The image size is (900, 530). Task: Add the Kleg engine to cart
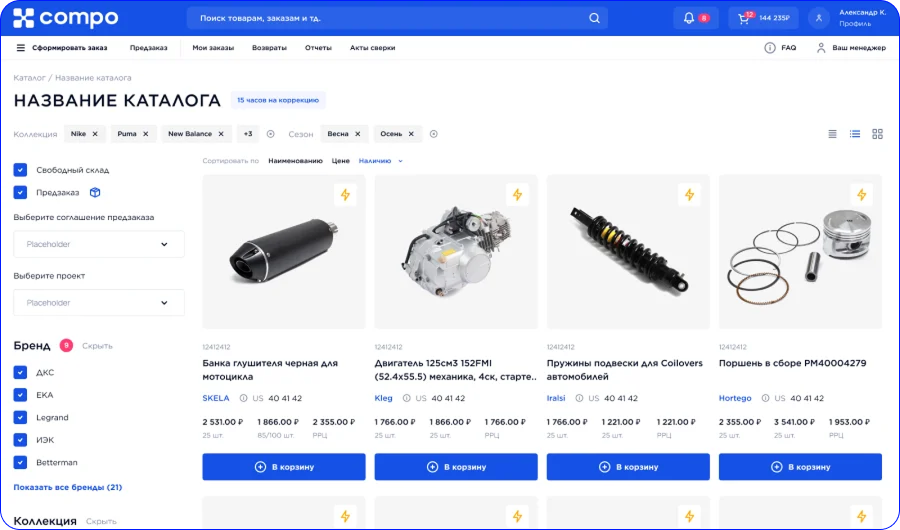point(456,467)
